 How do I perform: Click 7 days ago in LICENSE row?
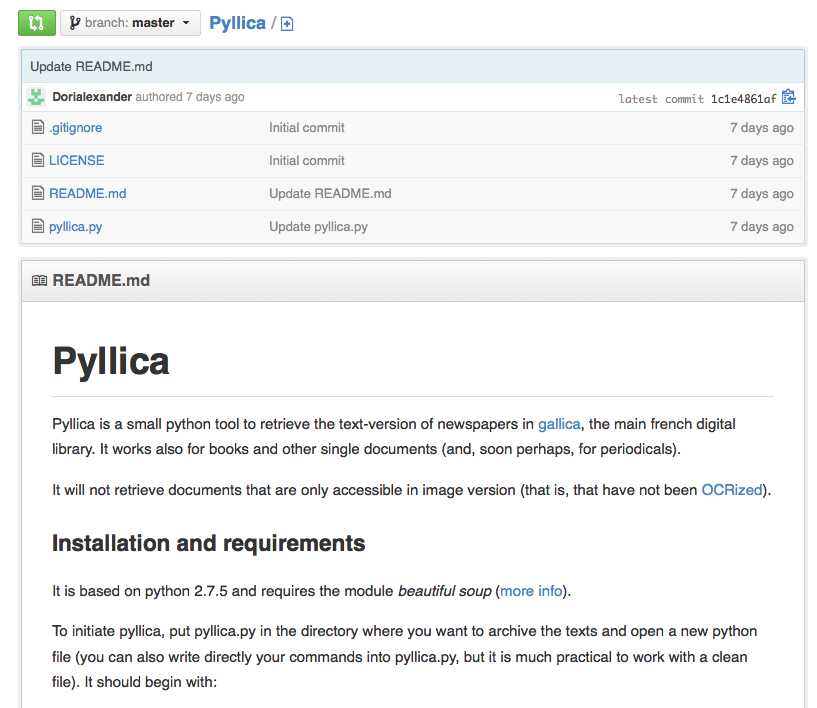762,160
